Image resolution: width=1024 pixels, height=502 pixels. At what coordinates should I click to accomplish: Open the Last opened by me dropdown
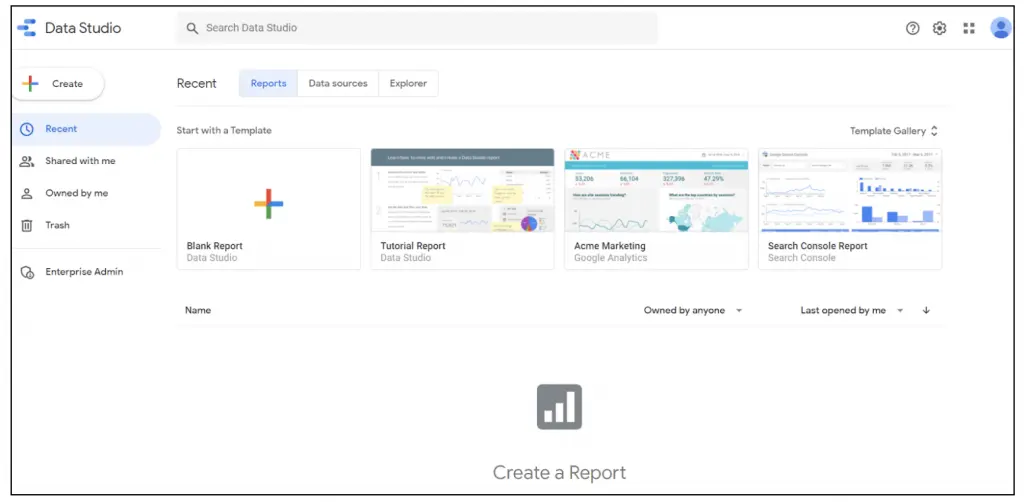tap(851, 311)
